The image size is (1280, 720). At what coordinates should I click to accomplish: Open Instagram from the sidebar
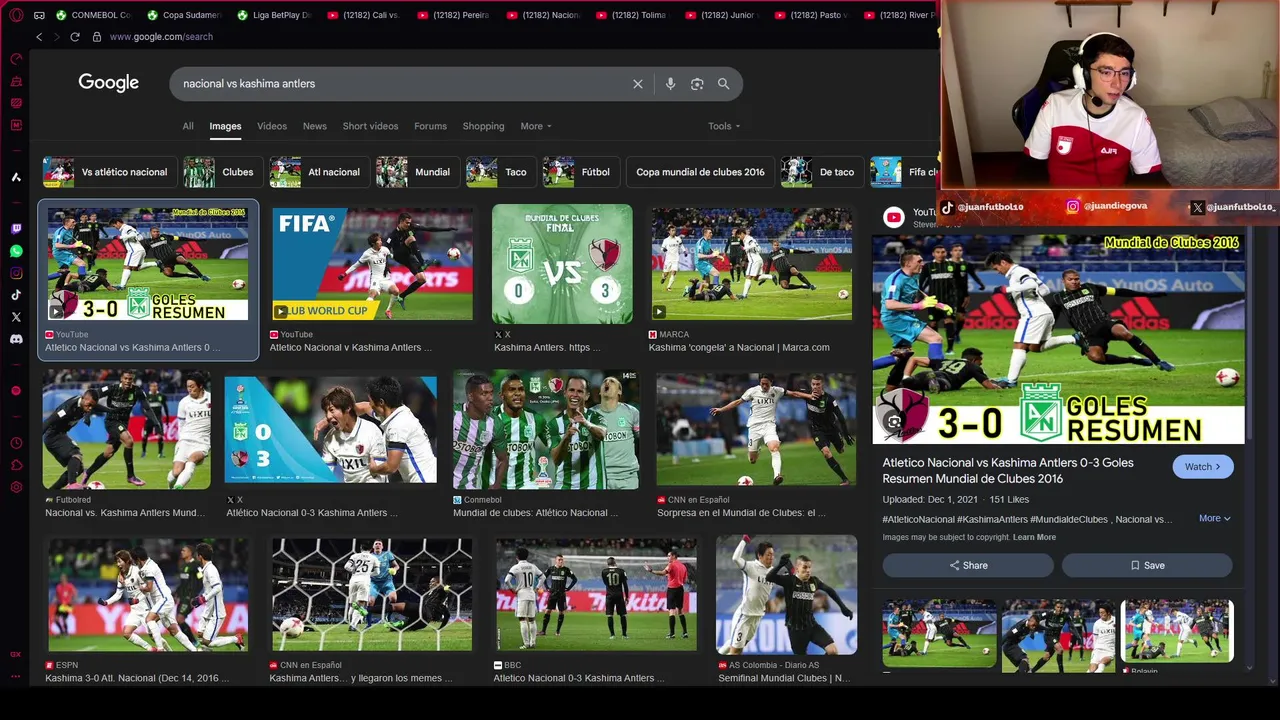(16, 273)
